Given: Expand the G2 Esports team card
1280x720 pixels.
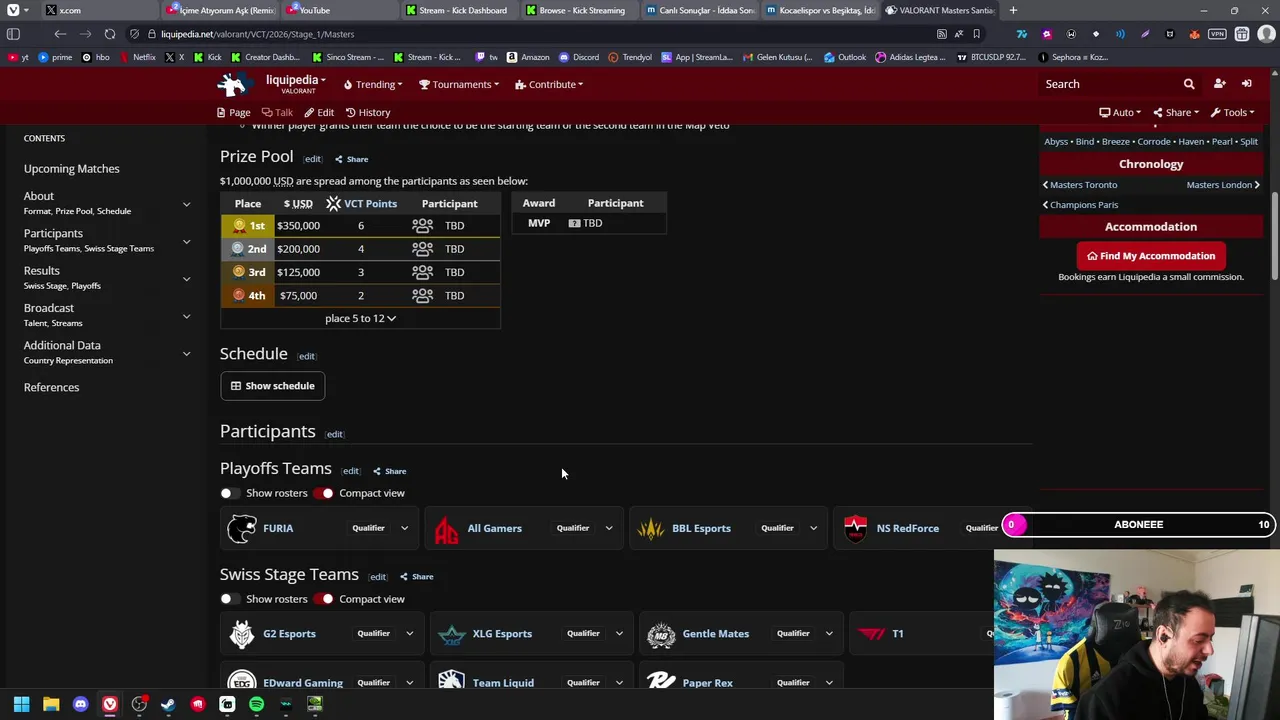Looking at the screenshot, I should click(x=409, y=634).
